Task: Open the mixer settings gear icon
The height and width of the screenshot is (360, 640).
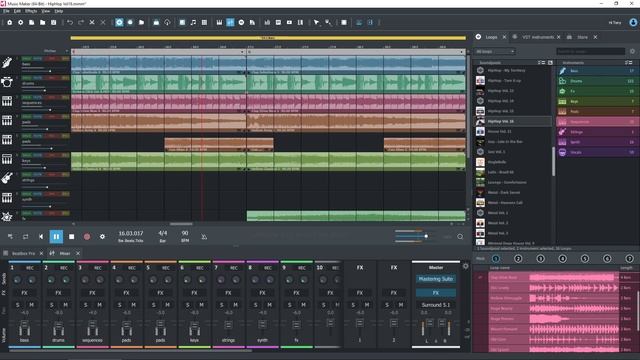Action: (466, 266)
